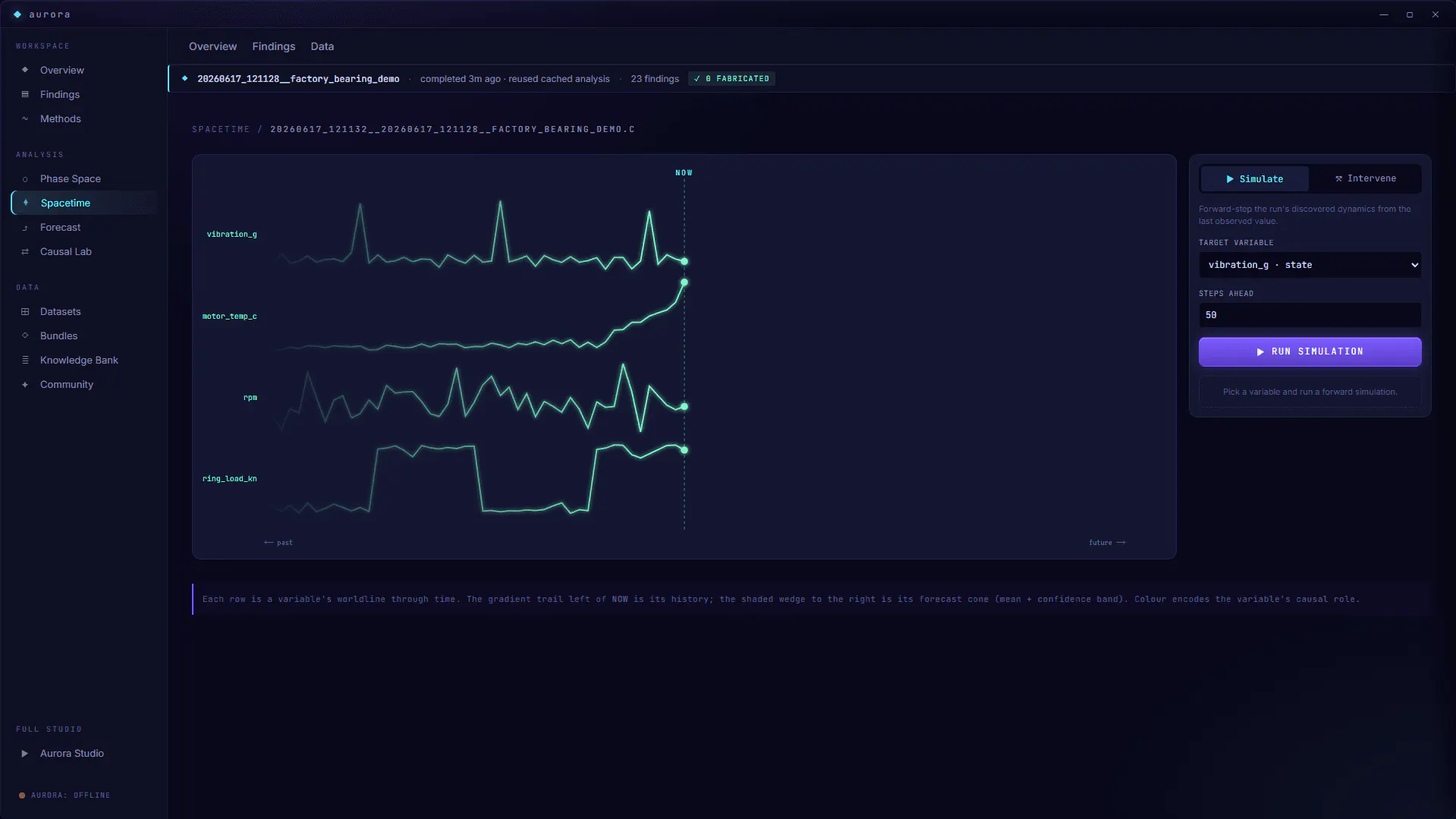Click motor_temp_c current value dot
This screenshot has width=1456, height=819.
pyautogui.click(x=684, y=282)
